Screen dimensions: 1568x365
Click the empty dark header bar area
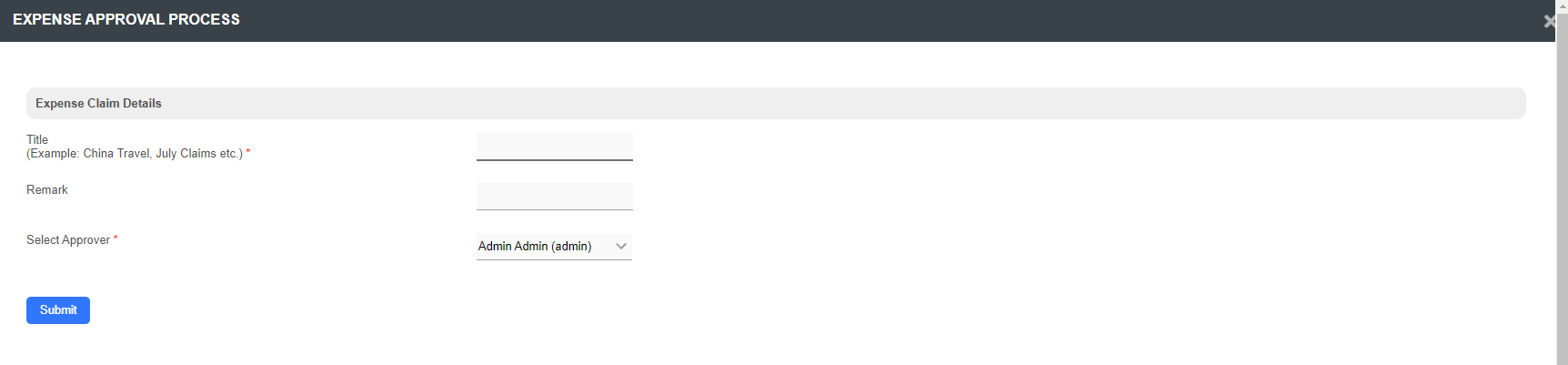pyautogui.click(x=819, y=20)
